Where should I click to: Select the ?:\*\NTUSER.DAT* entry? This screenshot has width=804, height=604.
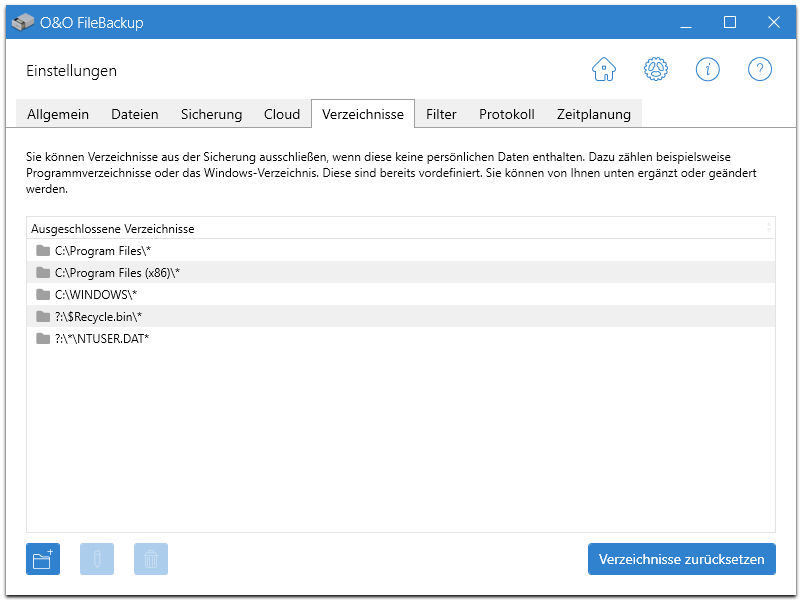coord(400,339)
